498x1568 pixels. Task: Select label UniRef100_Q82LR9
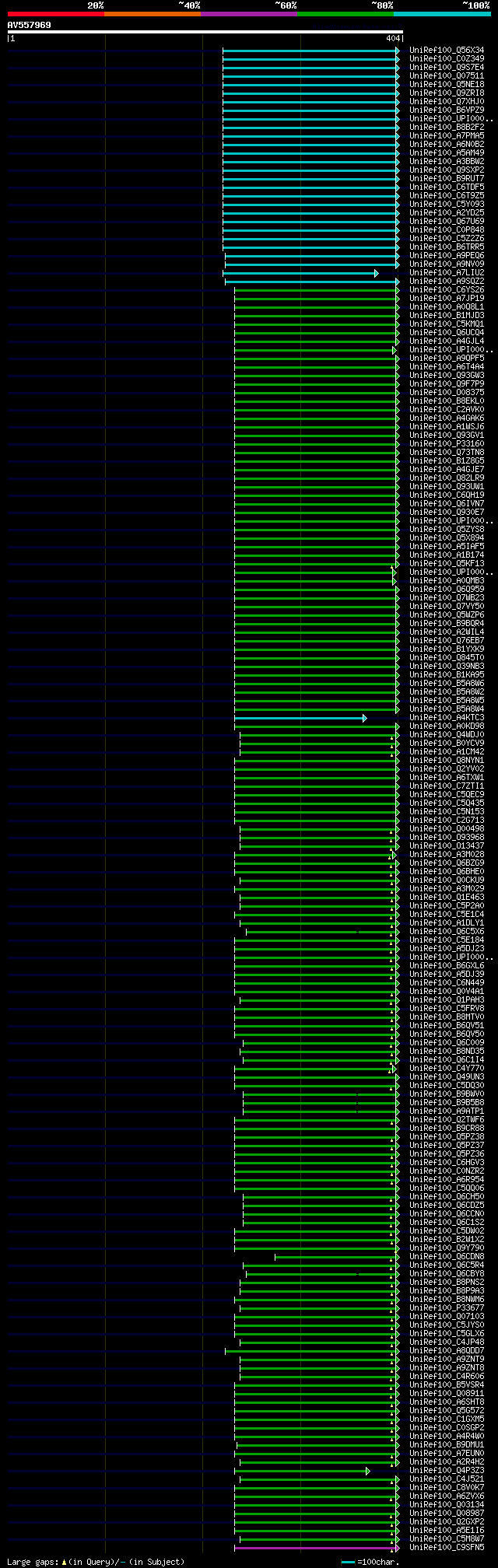(x=447, y=478)
